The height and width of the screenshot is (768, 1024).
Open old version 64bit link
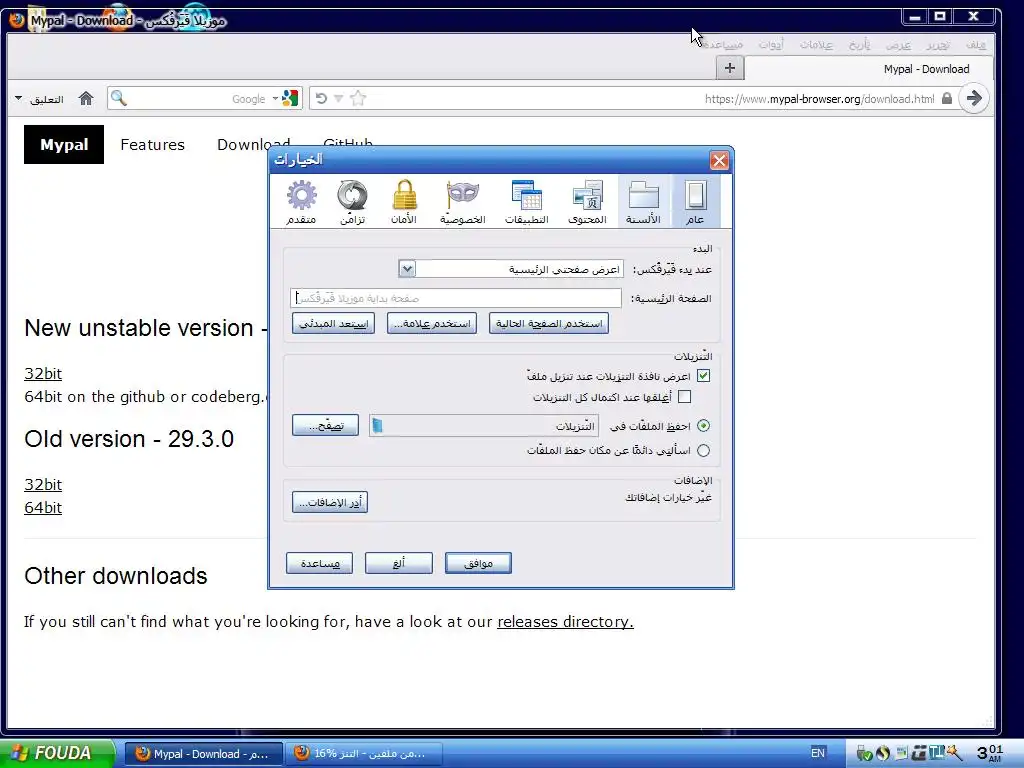click(x=43, y=507)
